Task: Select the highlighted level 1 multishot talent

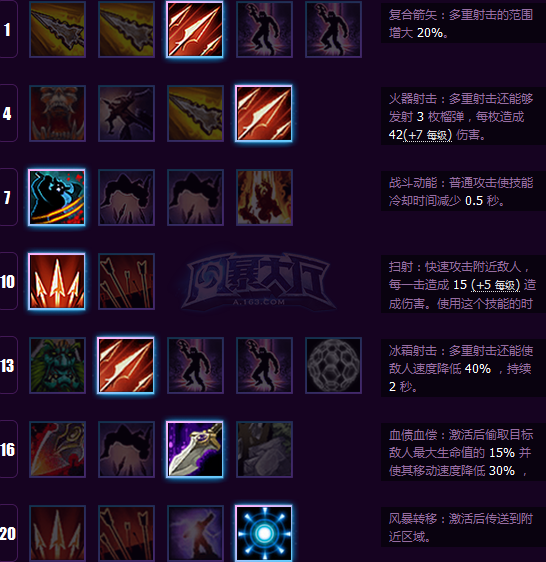Action: click(x=195, y=29)
